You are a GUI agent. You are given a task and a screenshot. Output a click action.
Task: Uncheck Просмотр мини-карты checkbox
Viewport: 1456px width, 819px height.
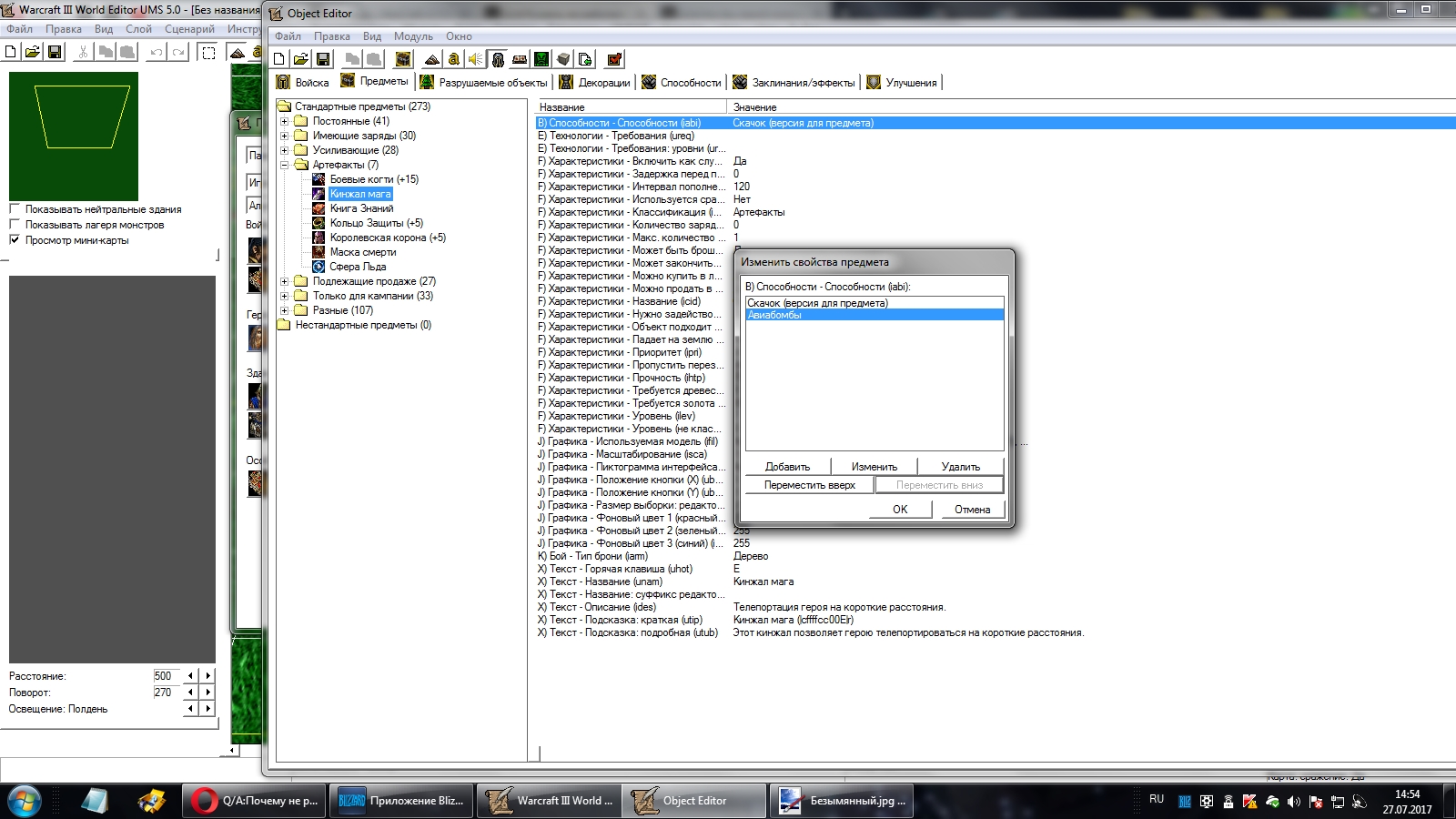[x=15, y=240]
